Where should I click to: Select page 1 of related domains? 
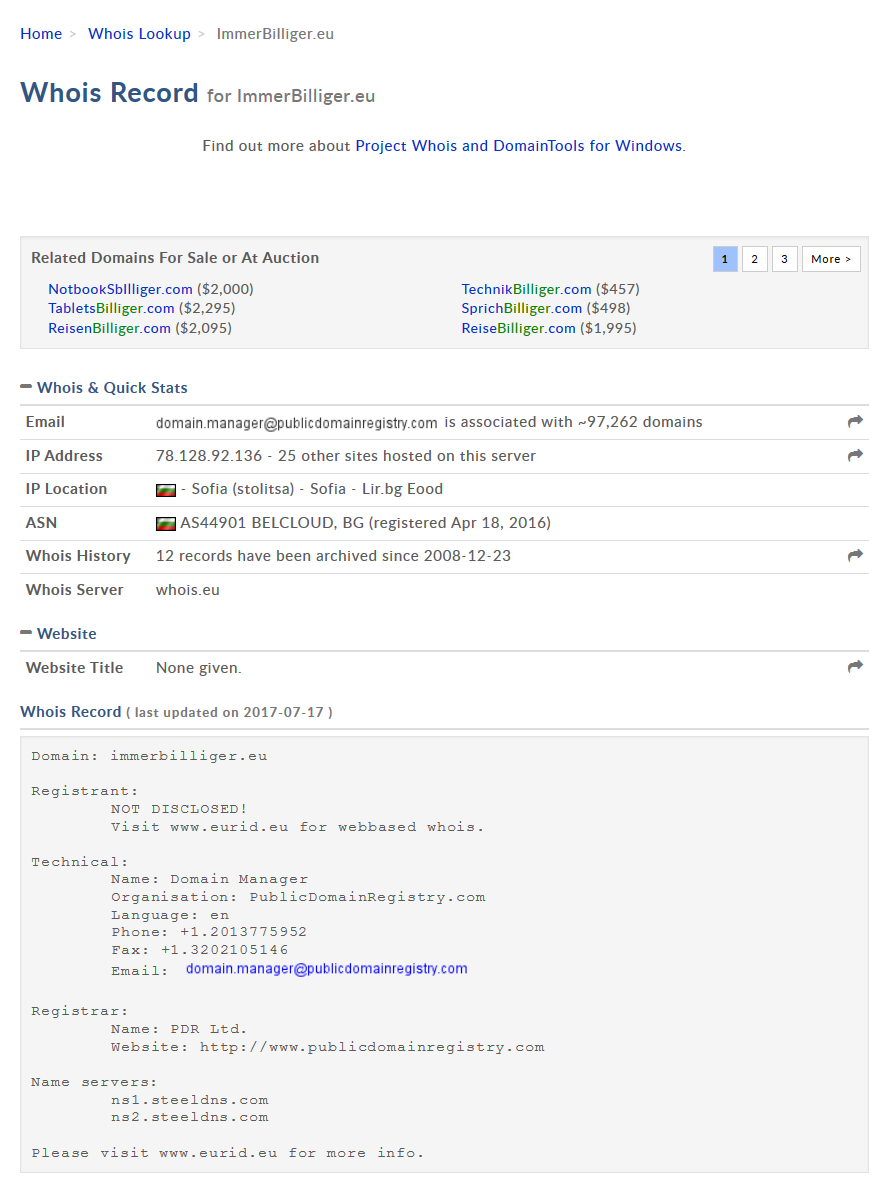coord(725,259)
